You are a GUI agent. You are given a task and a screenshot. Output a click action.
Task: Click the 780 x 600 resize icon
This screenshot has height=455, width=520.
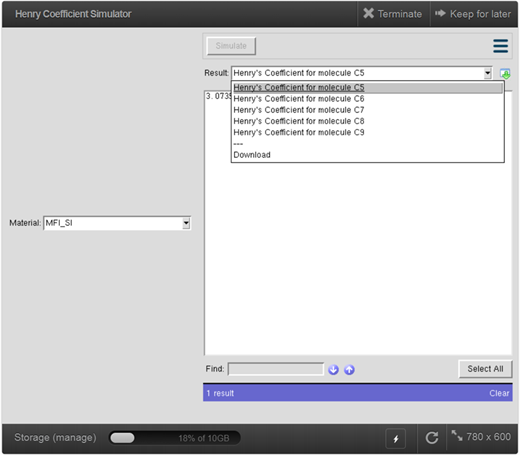pyautogui.click(x=457, y=435)
